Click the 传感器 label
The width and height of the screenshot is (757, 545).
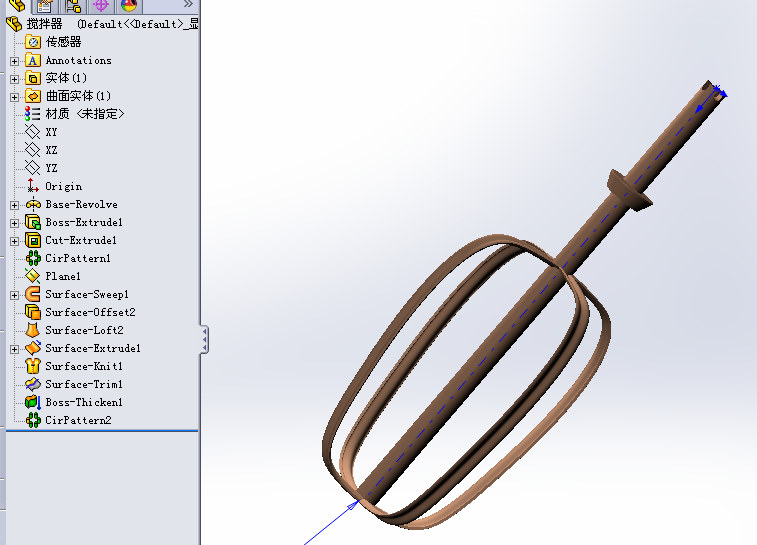click(63, 42)
